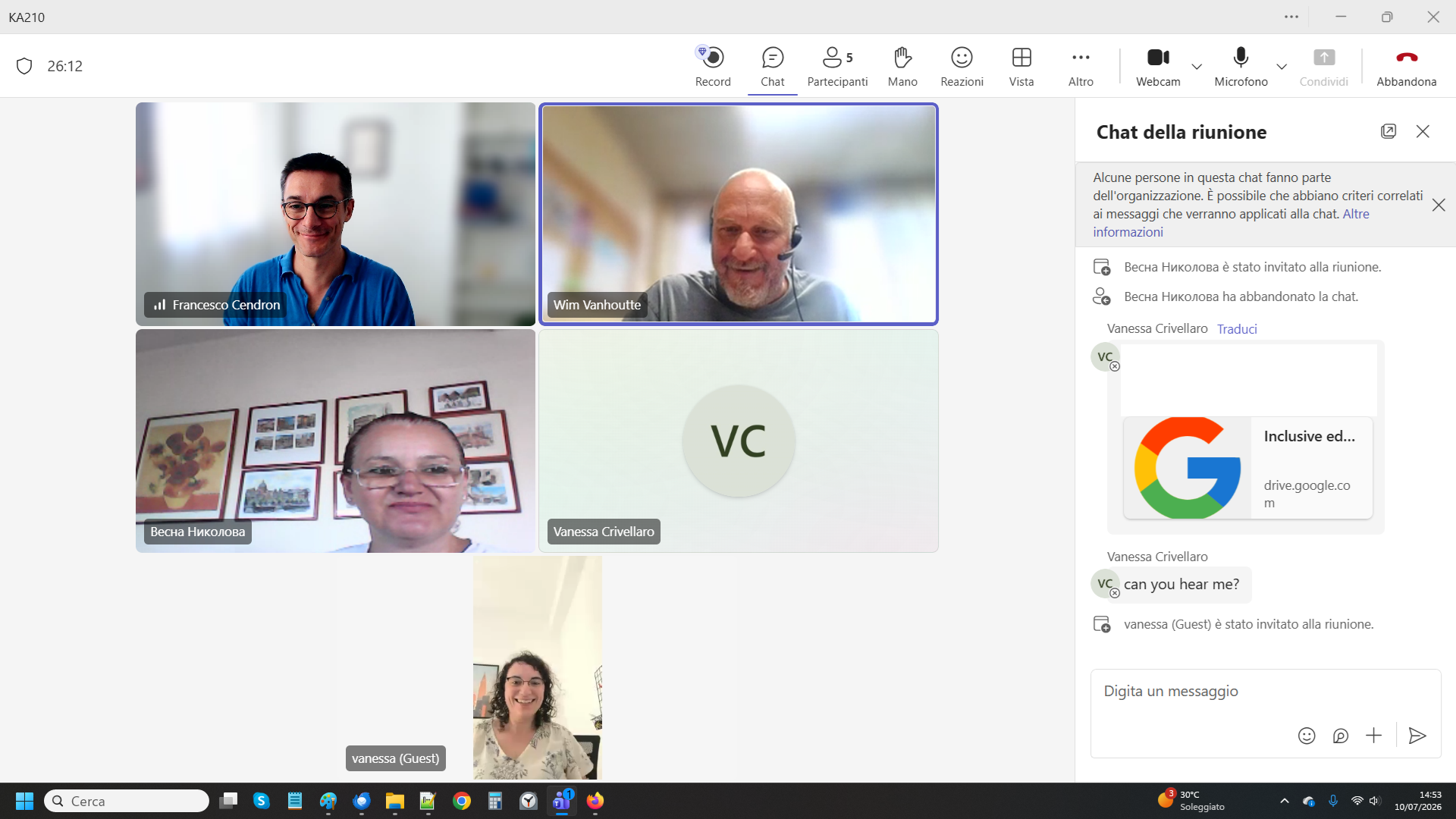Image resolution: width=1456 pixels, height=819 pixels.
Task: Pop out the meeting chat panel
Action: [1388, 131]
